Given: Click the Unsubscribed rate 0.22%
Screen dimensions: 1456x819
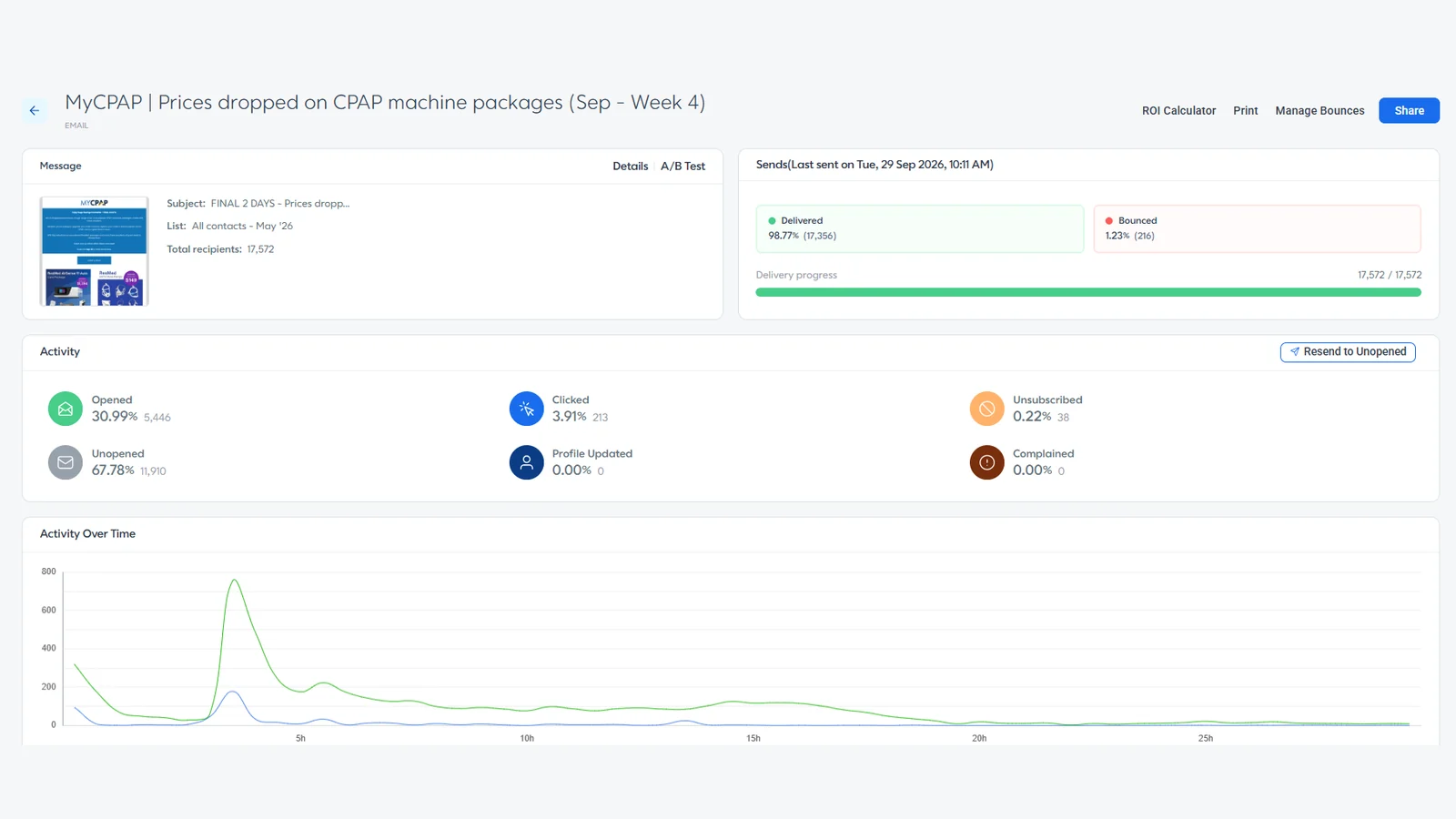Looking at the screenshot, I should (1032, 417).
